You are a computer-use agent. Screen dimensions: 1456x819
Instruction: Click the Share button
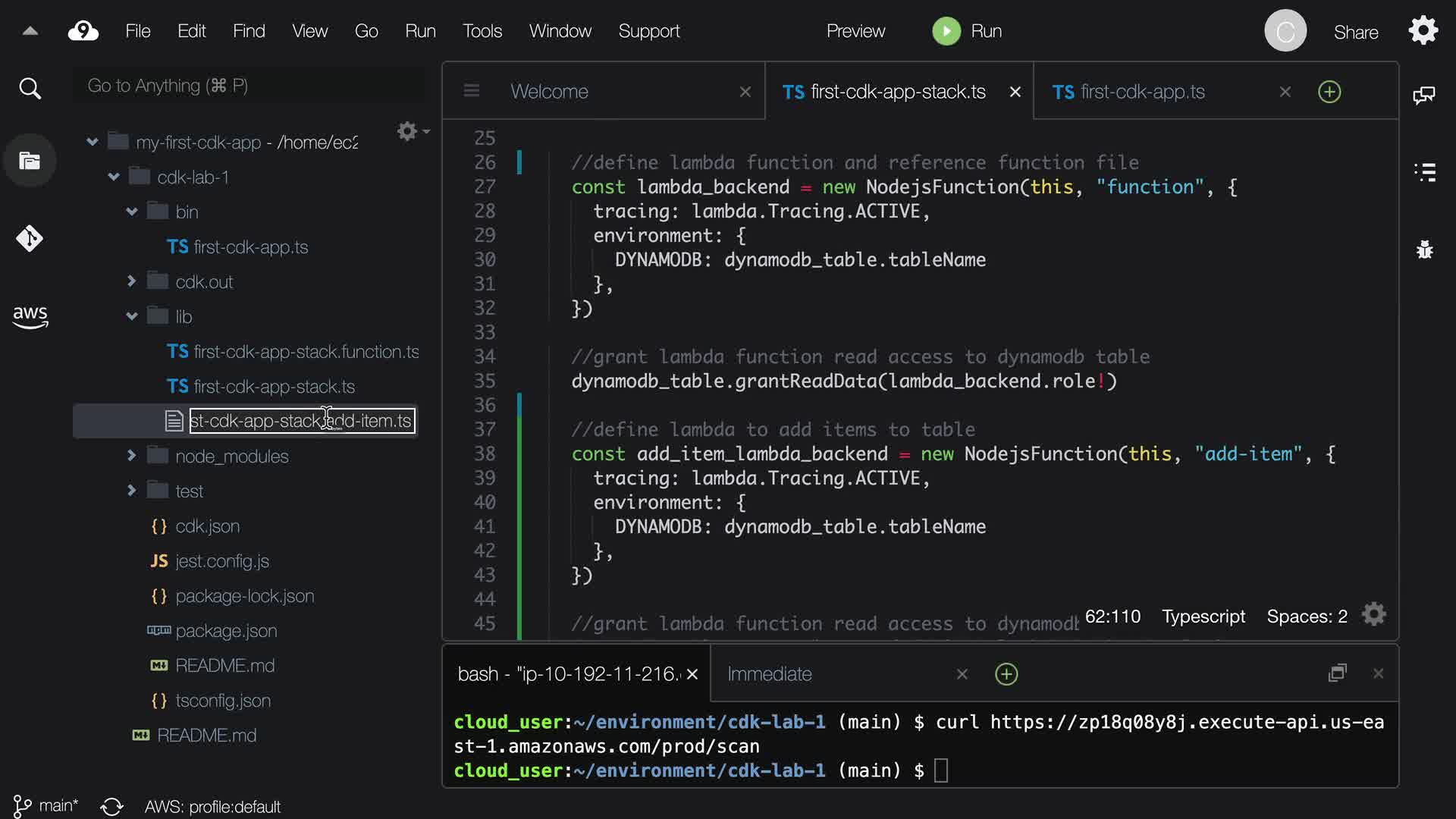1356,33
